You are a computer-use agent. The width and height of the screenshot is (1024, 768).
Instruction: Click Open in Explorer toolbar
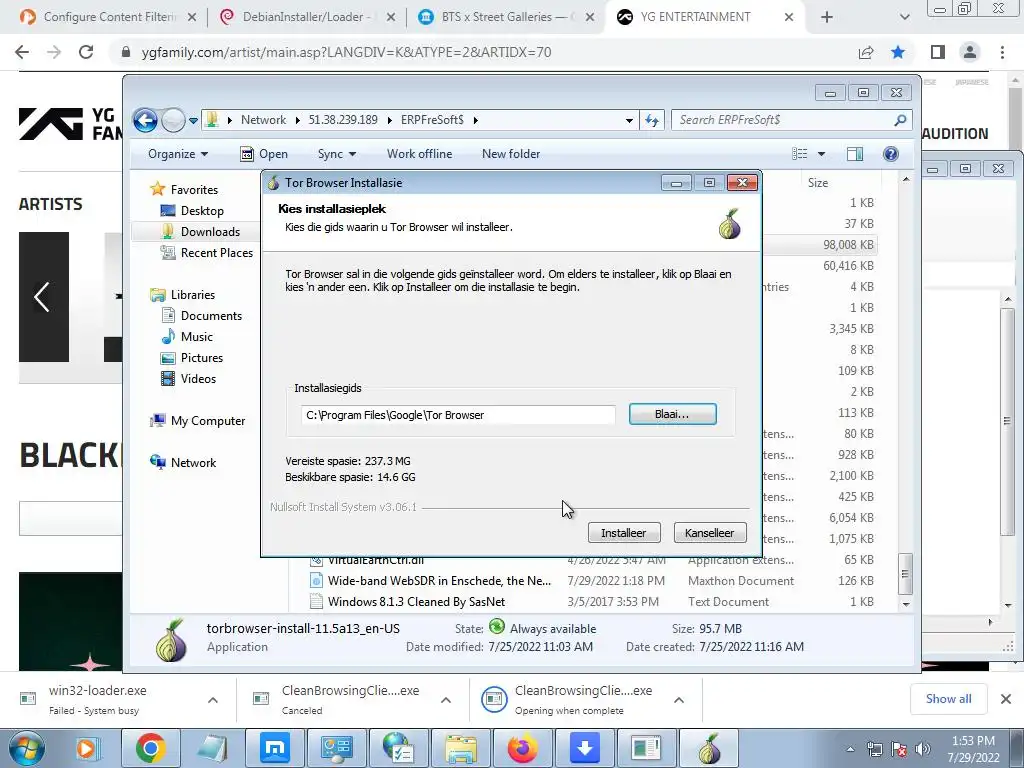[x=264, y=154]
